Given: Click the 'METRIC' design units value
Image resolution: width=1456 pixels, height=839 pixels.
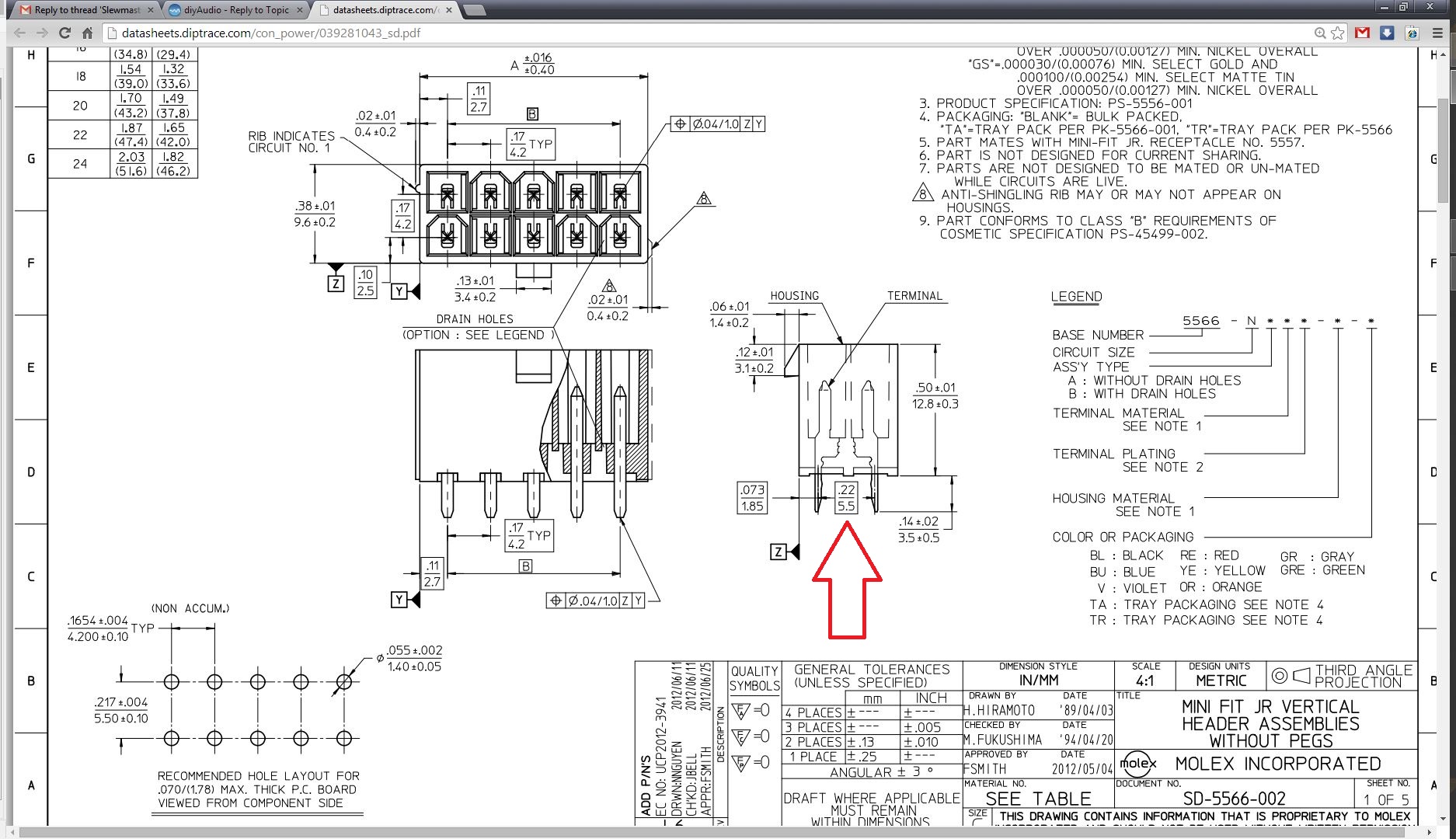Looking at the screenshot, I should pyautogui.click(x=1221, y=681).
